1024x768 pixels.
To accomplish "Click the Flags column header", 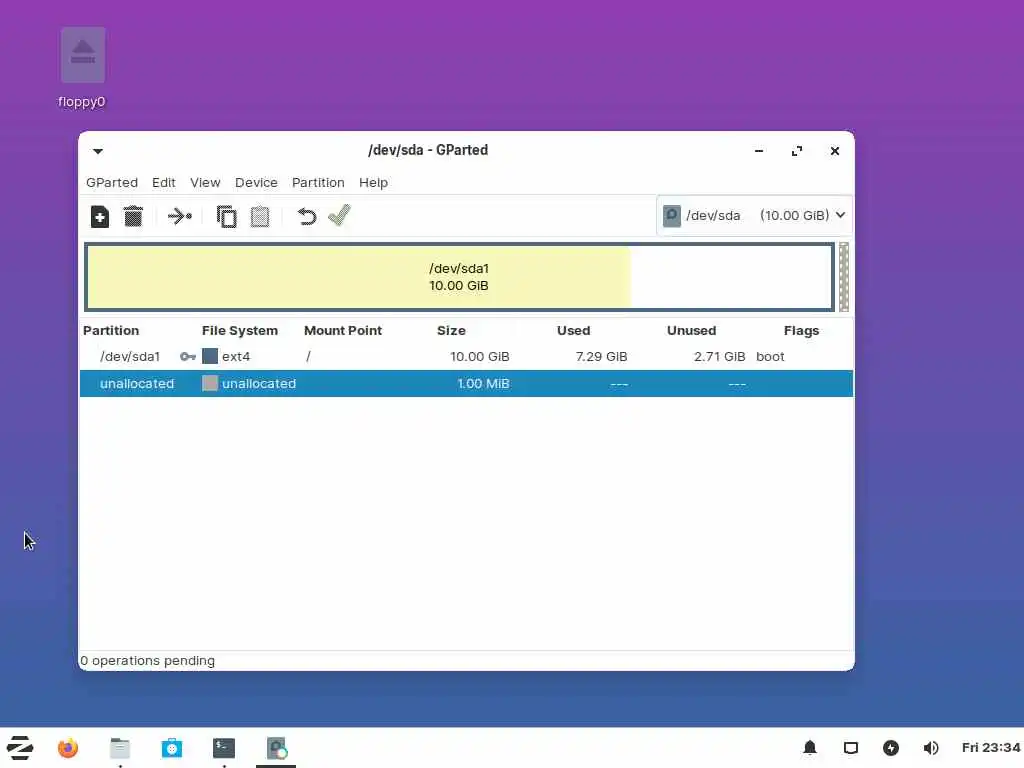I will coord(801,330).
